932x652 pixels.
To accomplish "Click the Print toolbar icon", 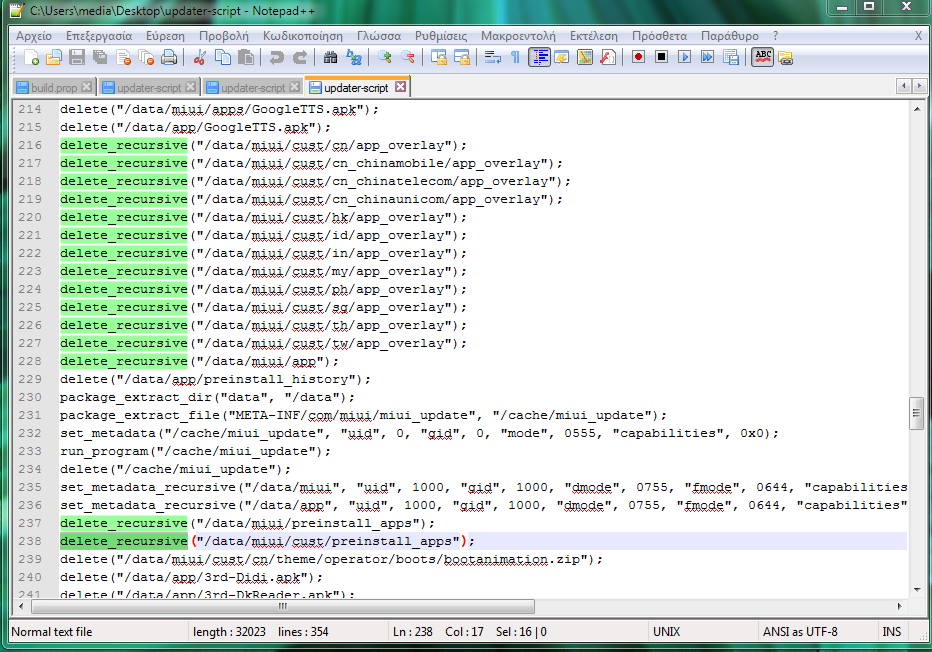I will [x=169, y=57].
